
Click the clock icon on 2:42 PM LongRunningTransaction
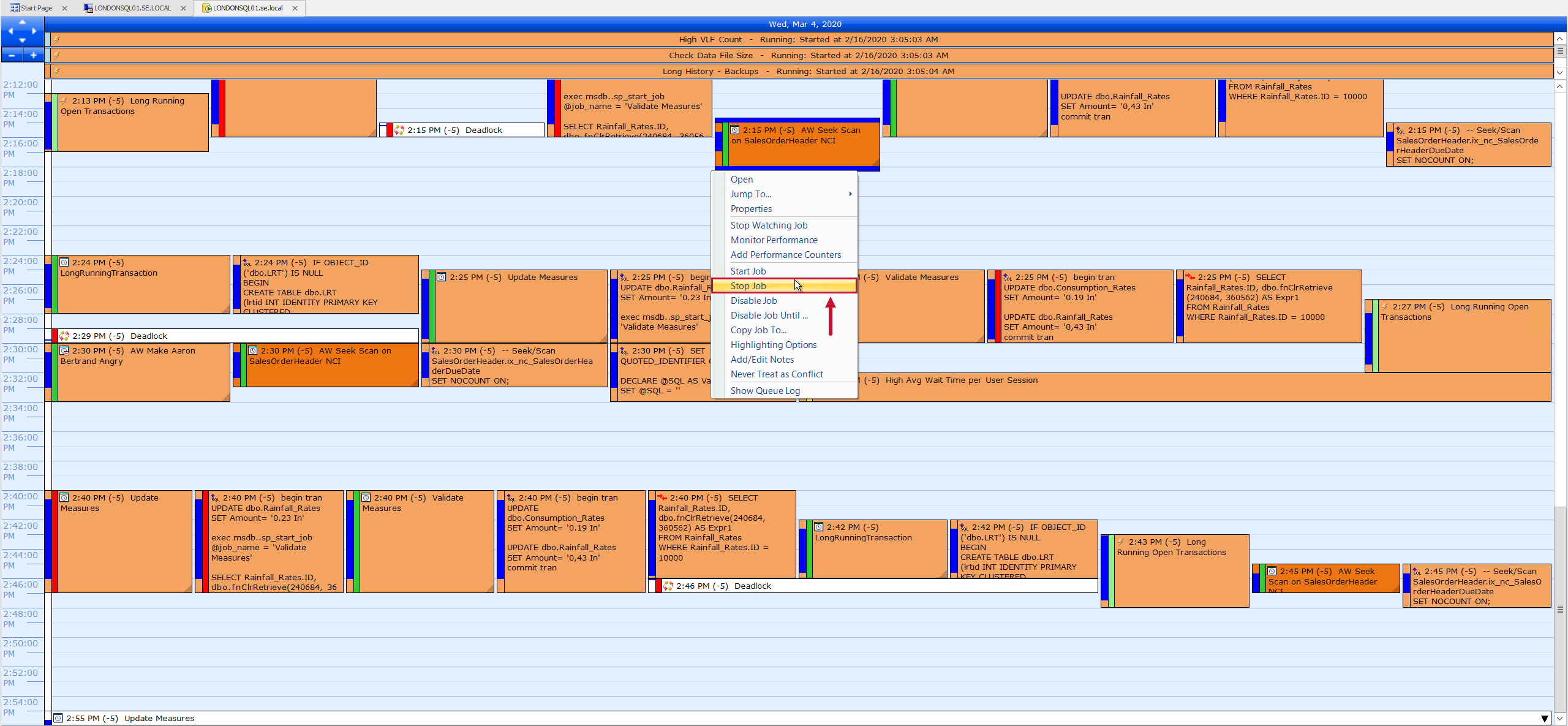point(819,526)
